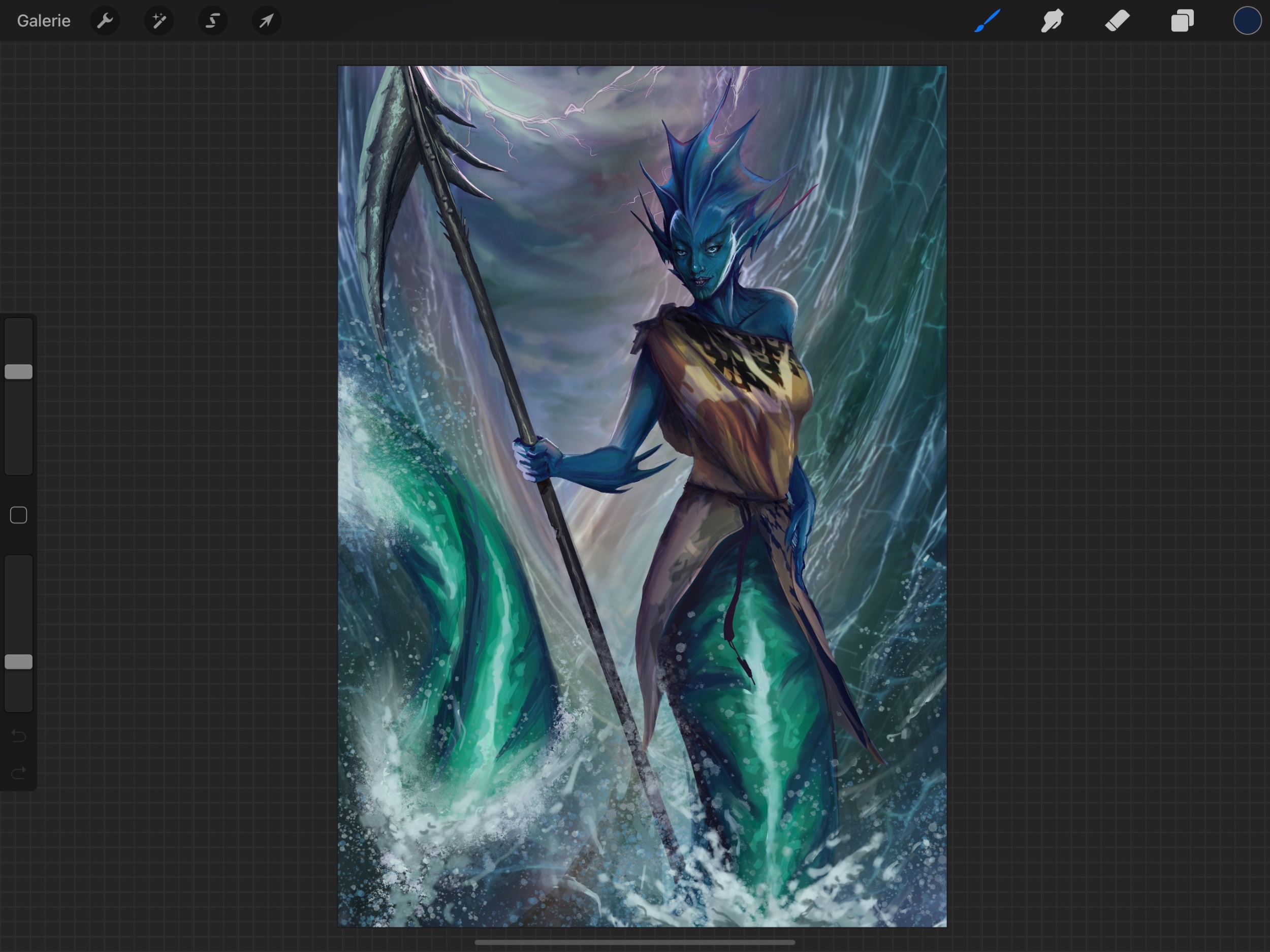
Task: Open Adjustments with the magic wand icon
Action: (159, 21)
